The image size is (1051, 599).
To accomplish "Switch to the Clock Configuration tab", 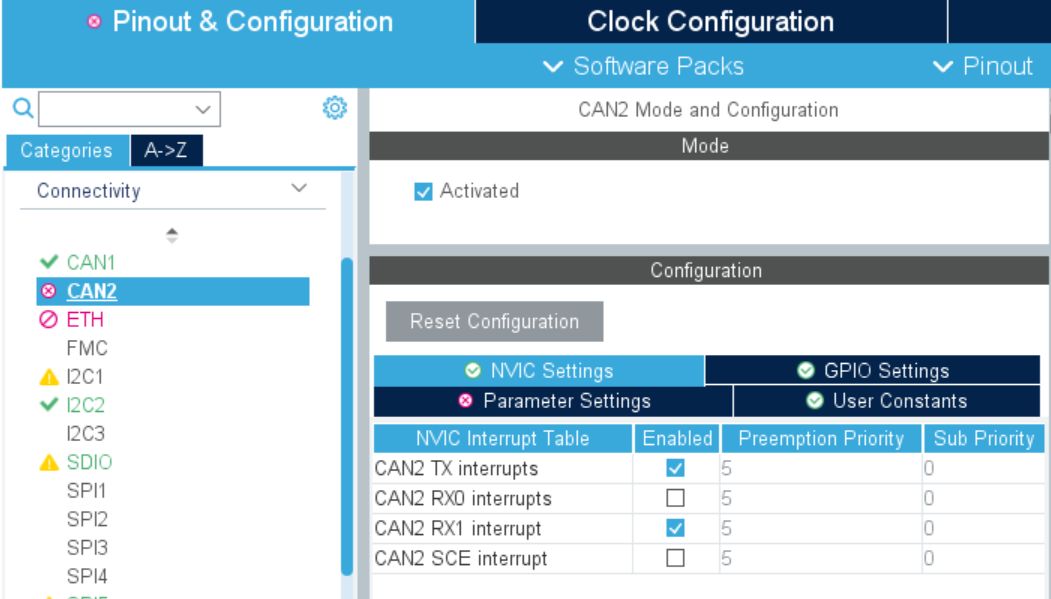I will pyautogui.click(x=710, y=21).
